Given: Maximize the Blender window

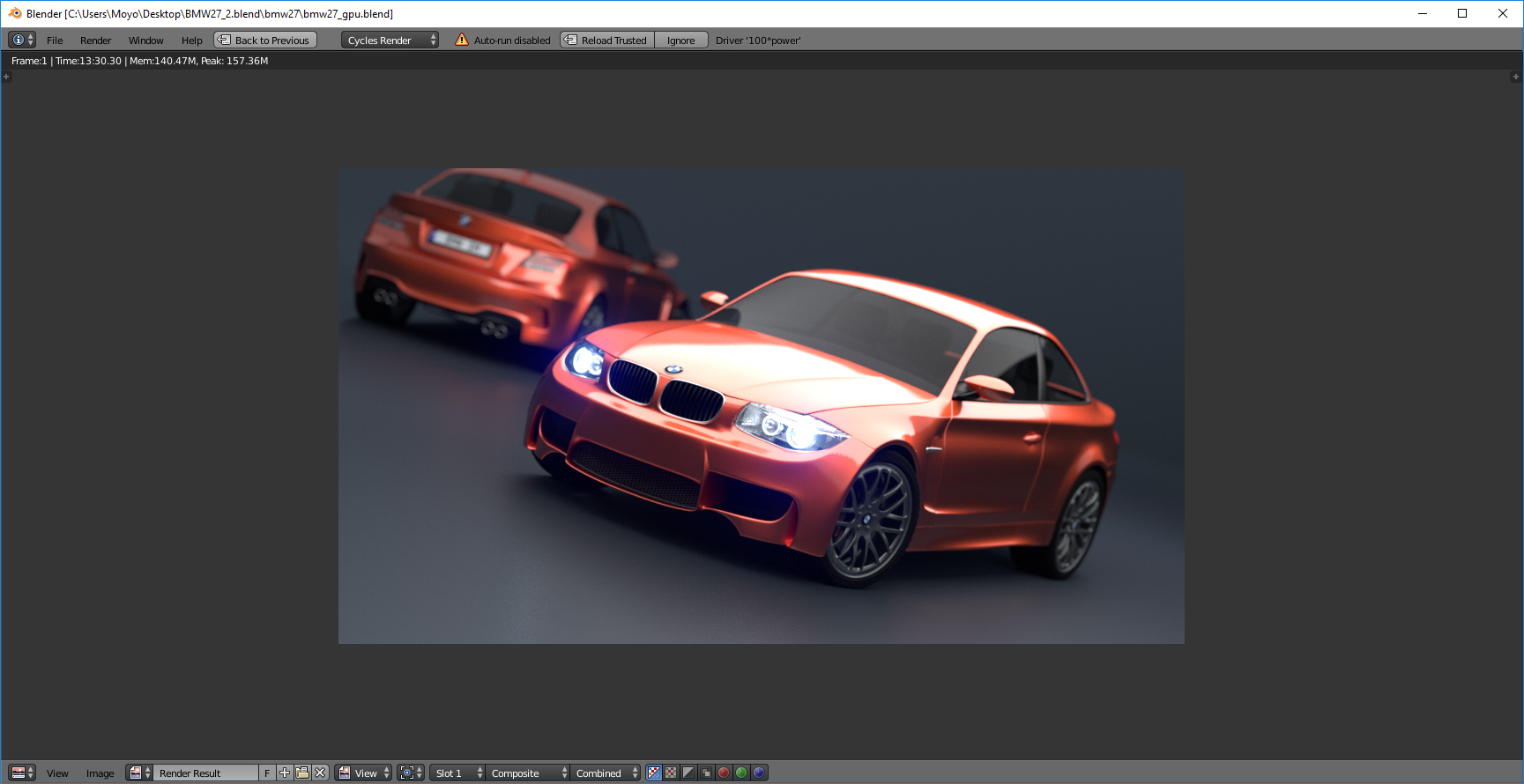Looking at the screenshot, I should coord(1462,13).
